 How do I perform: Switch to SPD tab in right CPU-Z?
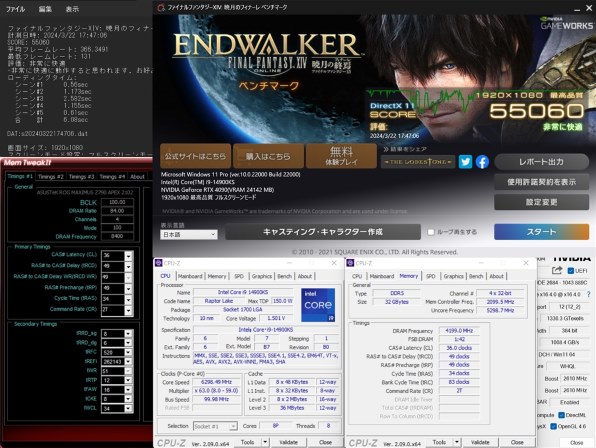click(x=430, y=276)
